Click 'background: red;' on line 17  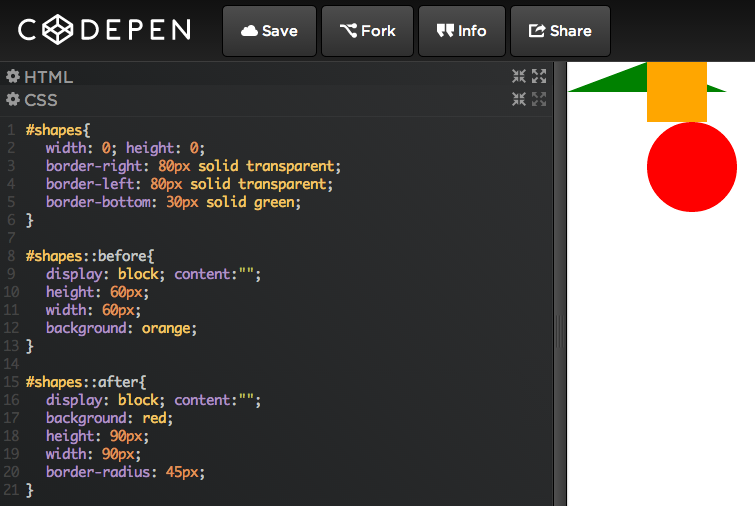coord(109,418)
